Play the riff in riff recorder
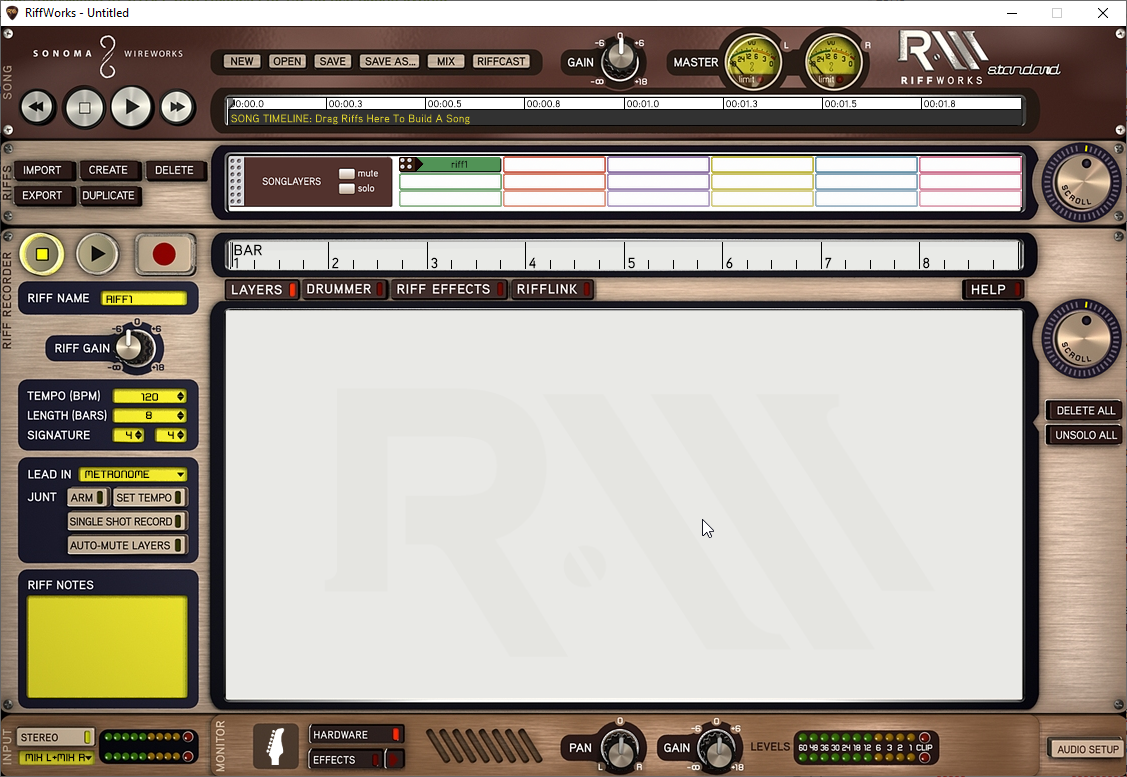Screen dimensions: 1127x777 click(97, 254)
